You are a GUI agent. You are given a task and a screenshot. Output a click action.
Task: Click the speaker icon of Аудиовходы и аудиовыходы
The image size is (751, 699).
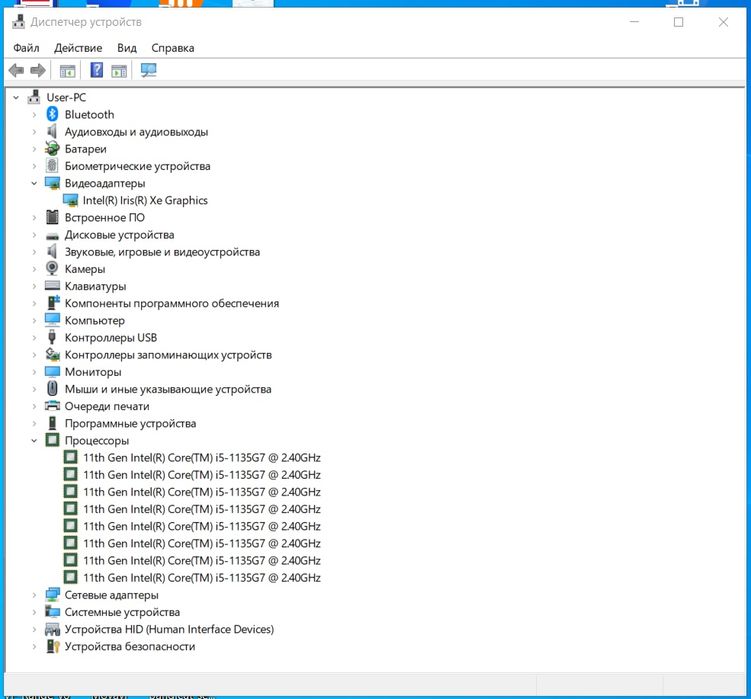pos(52,131)
